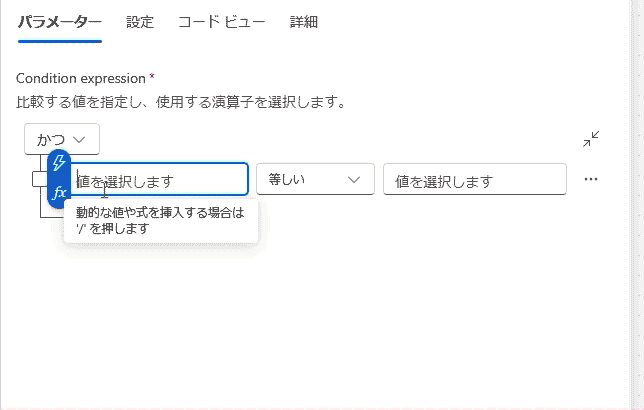Image resolution: width=644 pixels, height=410 pixels.
Task: Click the red required asterisk marker
Action: [x=152, y=77]
